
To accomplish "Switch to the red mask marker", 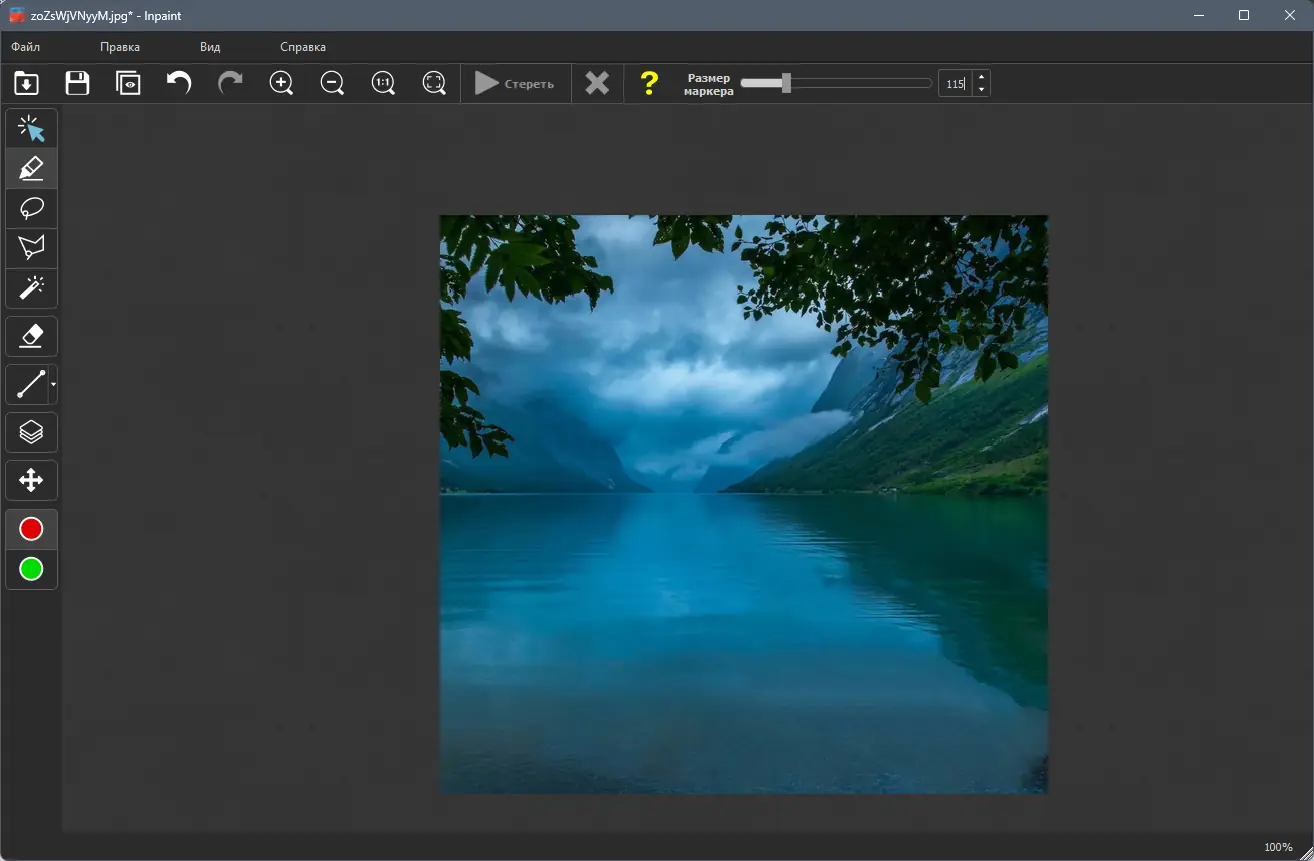I will (x=31, y=528).
